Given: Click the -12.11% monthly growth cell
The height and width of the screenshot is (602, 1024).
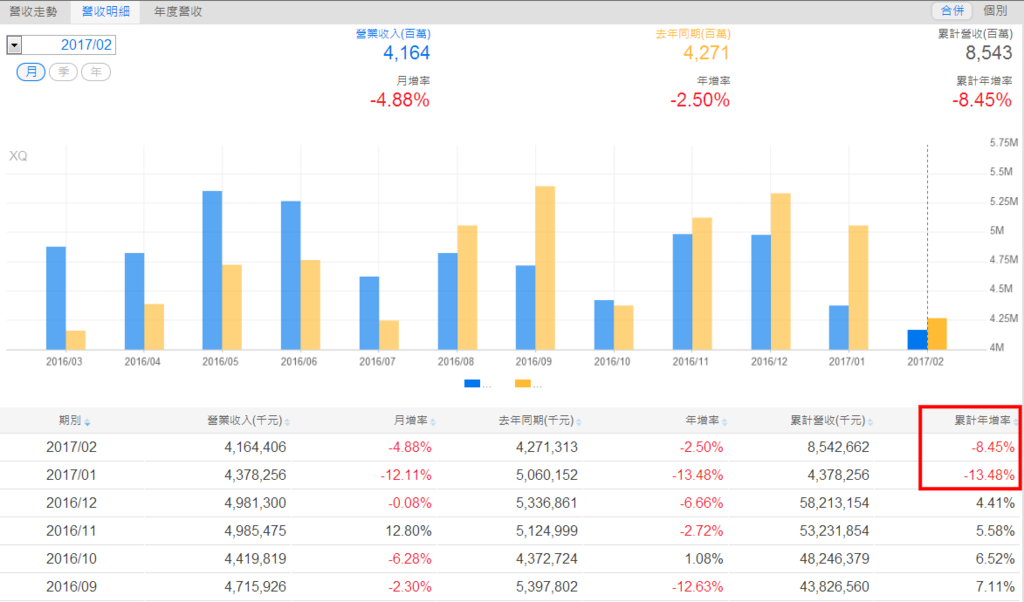Looking at the screenshot, I should [406, 475].
